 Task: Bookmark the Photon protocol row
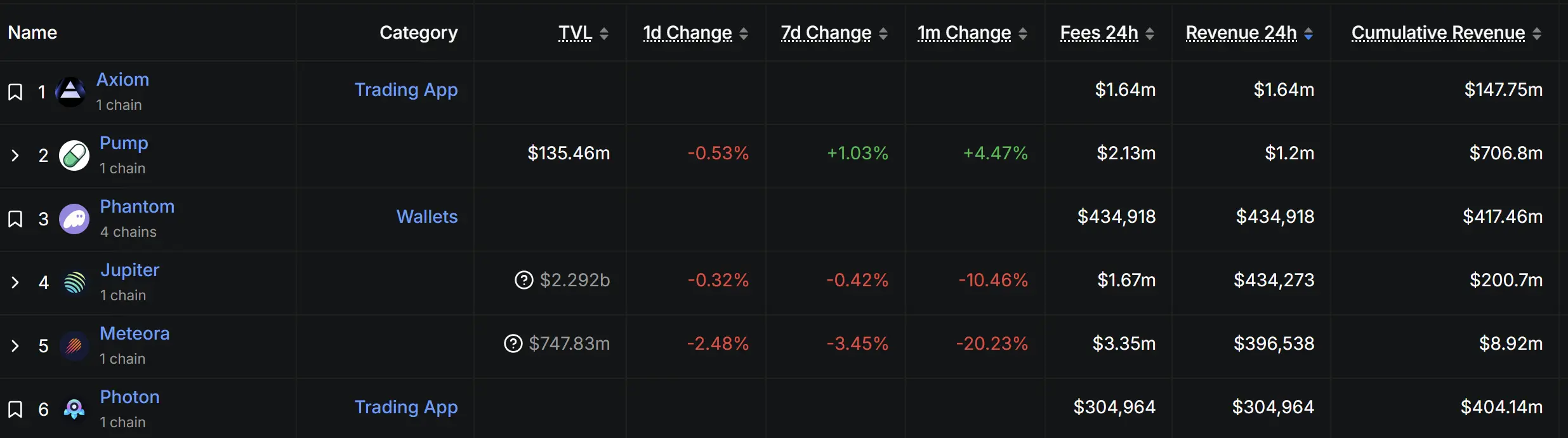click(15, 409)
